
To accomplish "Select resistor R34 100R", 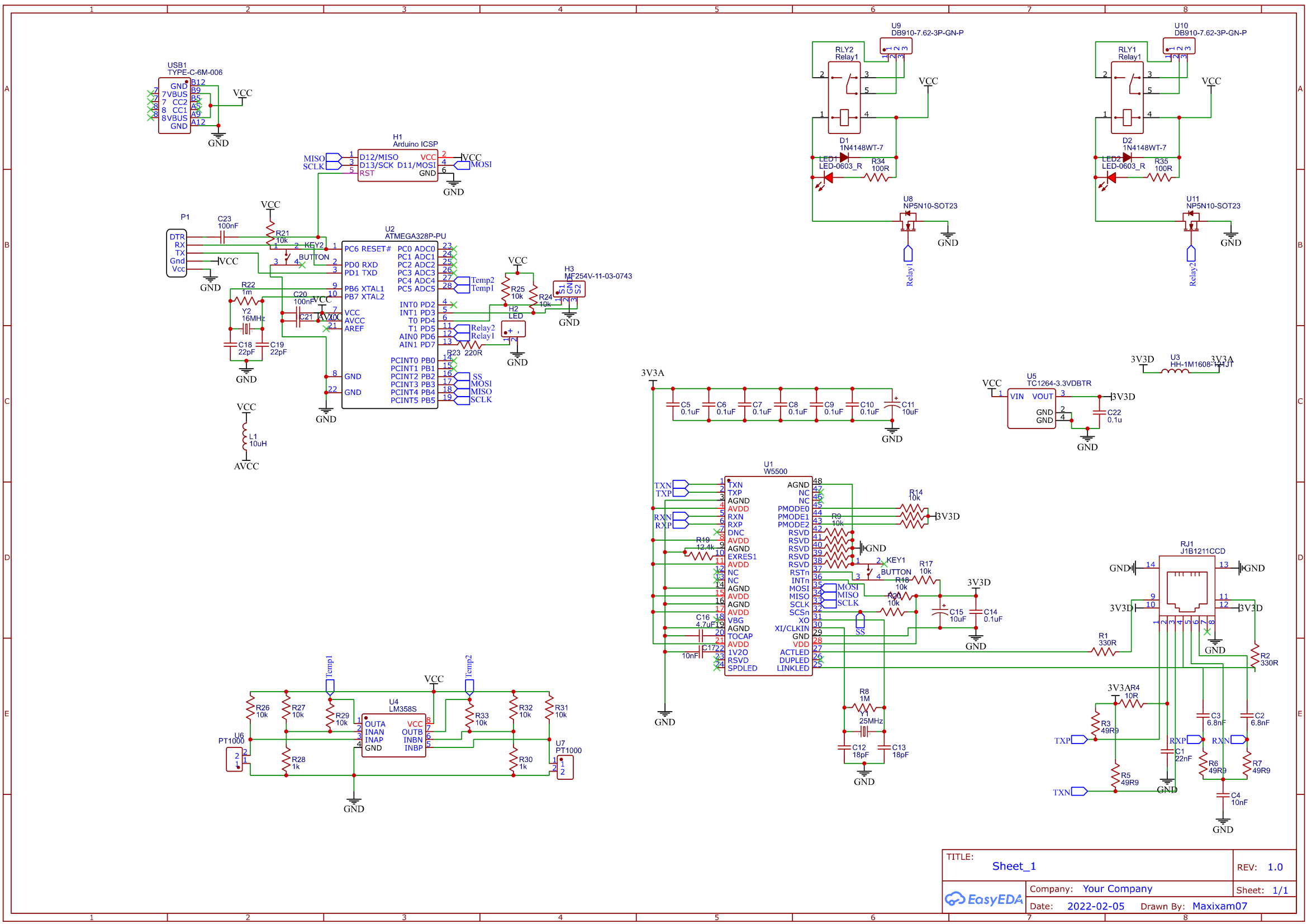I will 876,178.
